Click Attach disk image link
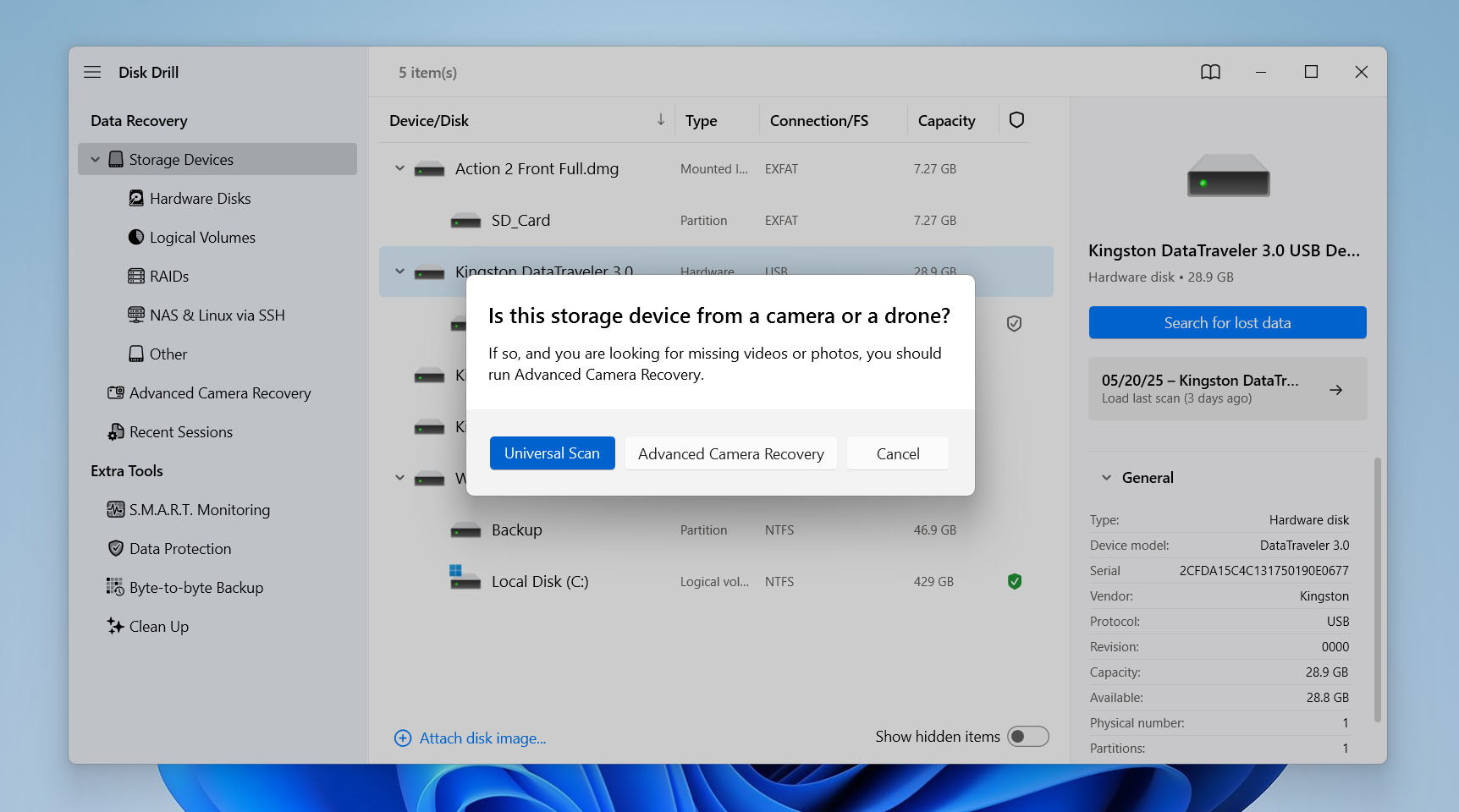 tap(483, 738)
